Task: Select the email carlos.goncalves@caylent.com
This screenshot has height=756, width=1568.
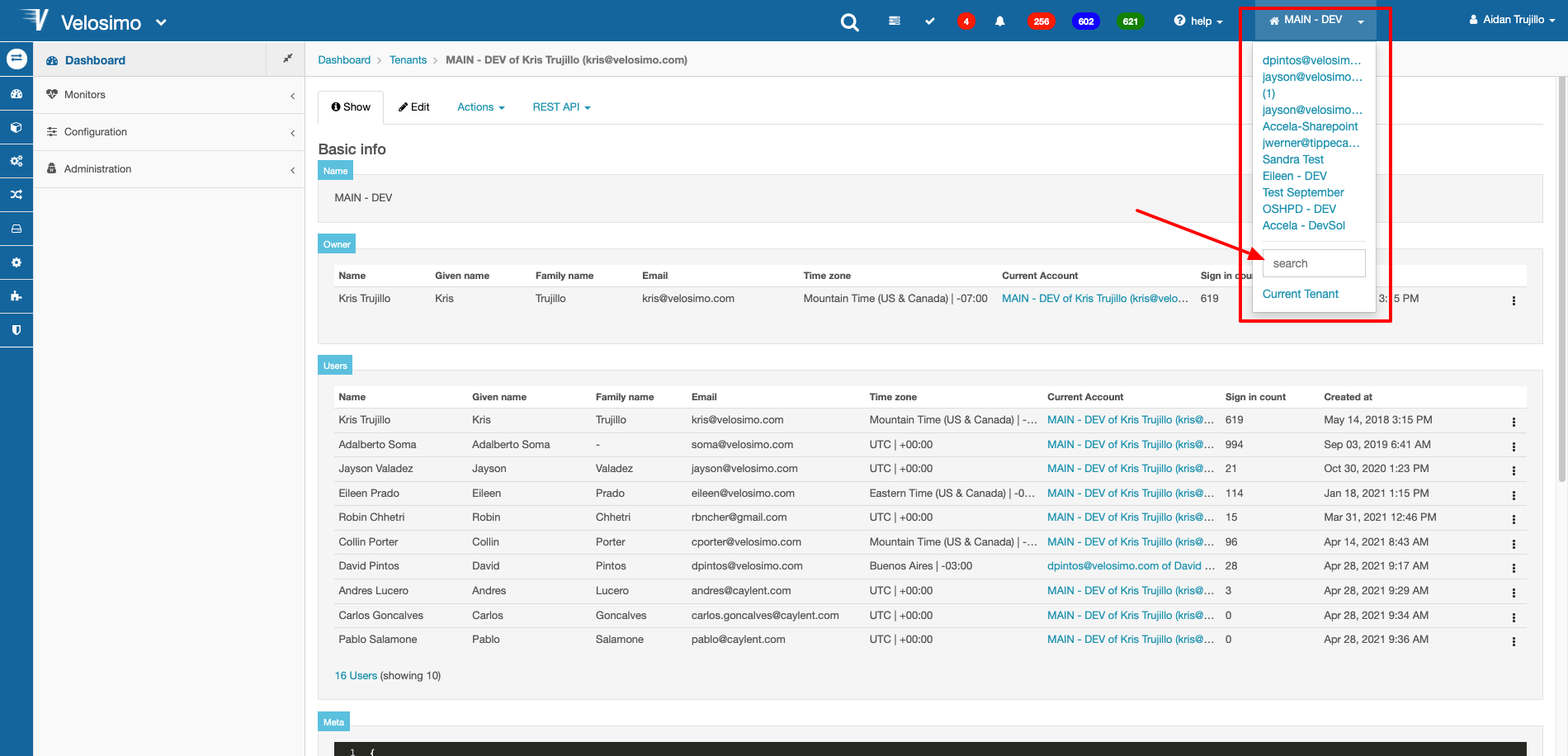Action: coord(765,616)
